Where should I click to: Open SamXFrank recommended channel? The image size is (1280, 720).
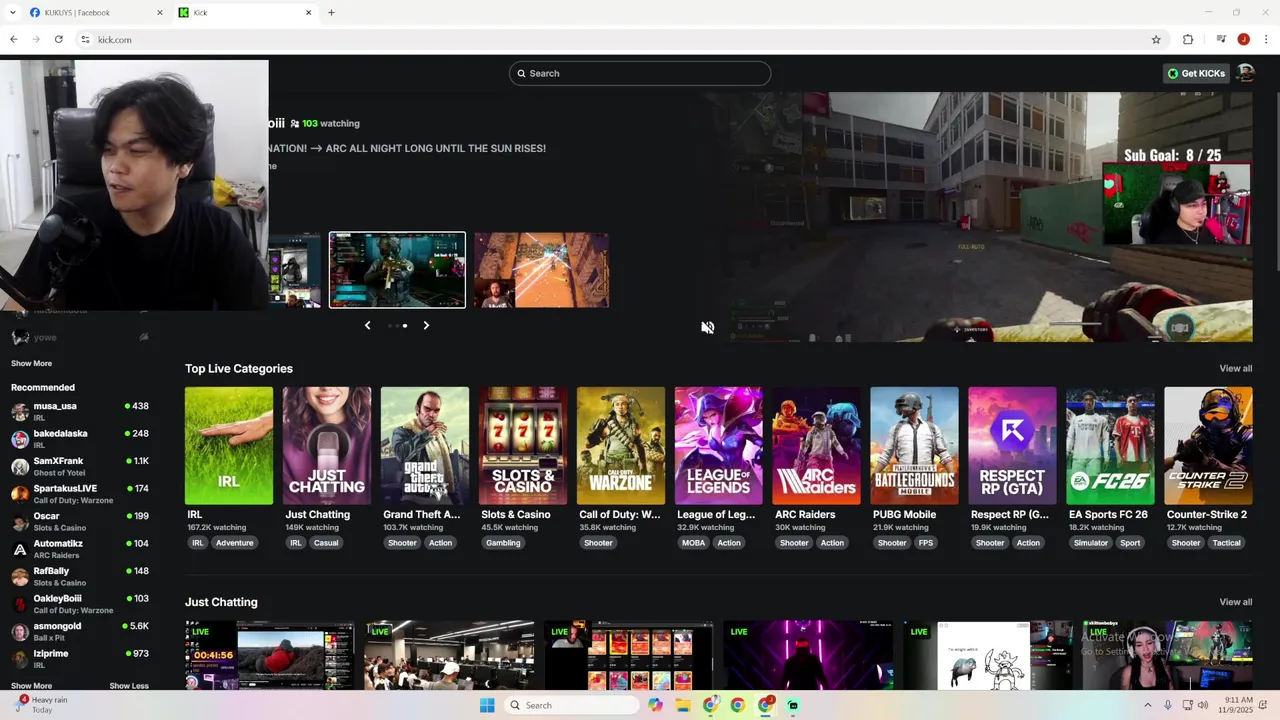pyautogui.click(x=80, y=466)
